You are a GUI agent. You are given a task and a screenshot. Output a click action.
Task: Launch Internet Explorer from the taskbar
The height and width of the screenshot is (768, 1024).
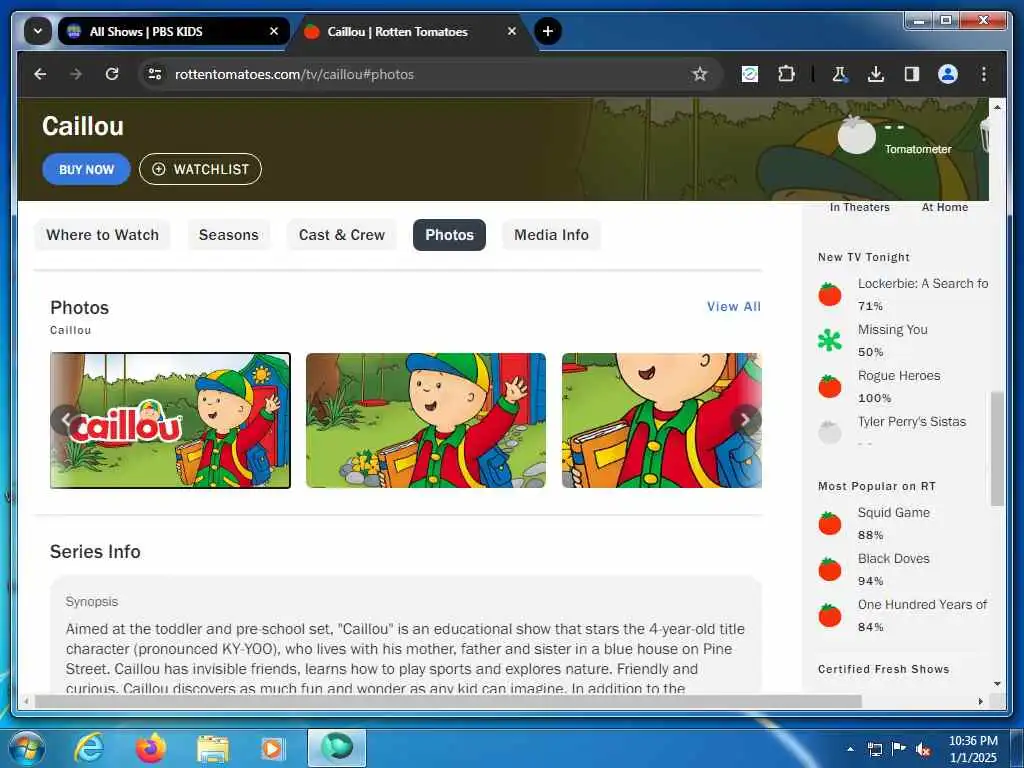coord(89,748)
